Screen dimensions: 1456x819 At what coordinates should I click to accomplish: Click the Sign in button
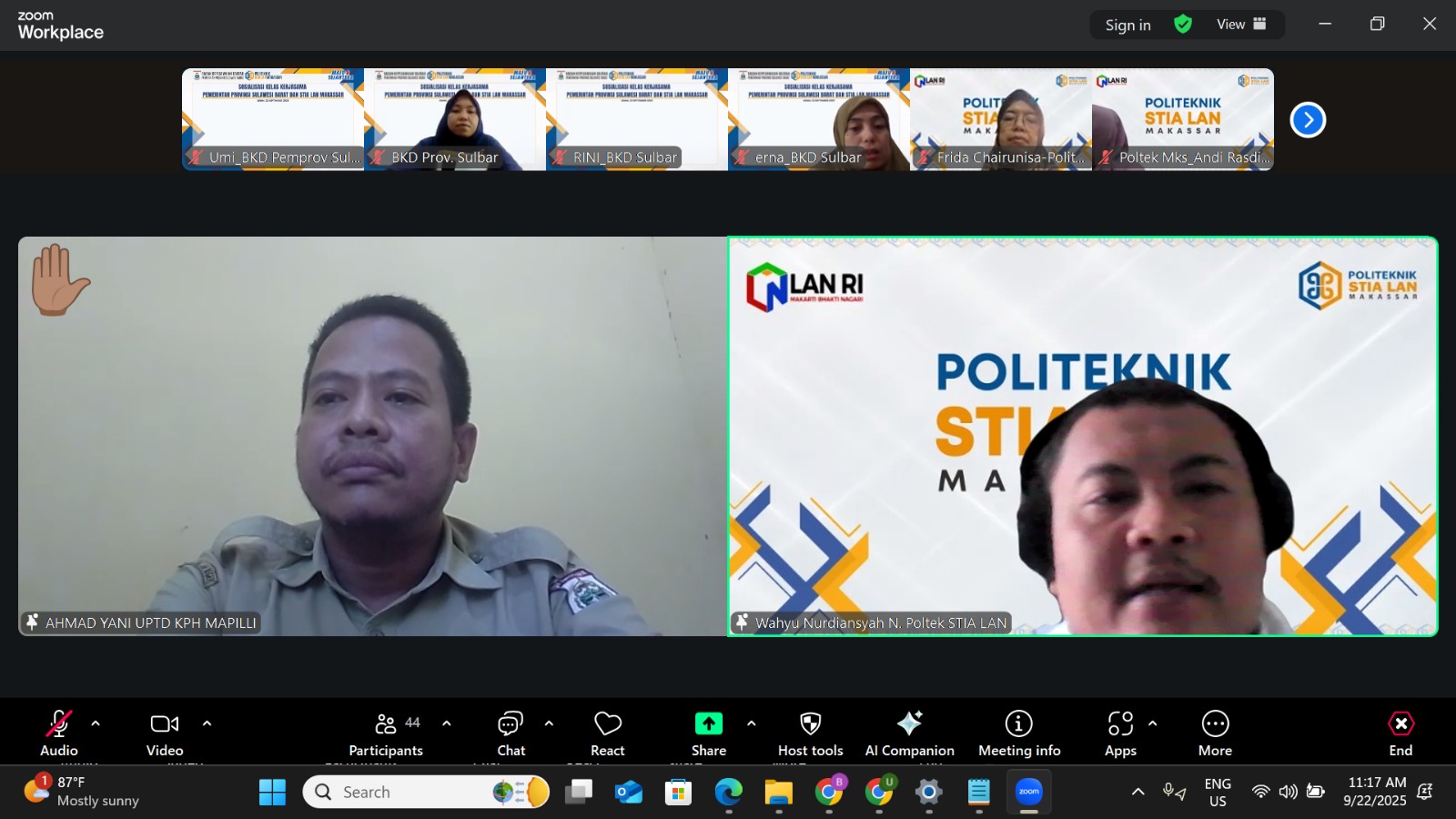(x=1127, y=25)
